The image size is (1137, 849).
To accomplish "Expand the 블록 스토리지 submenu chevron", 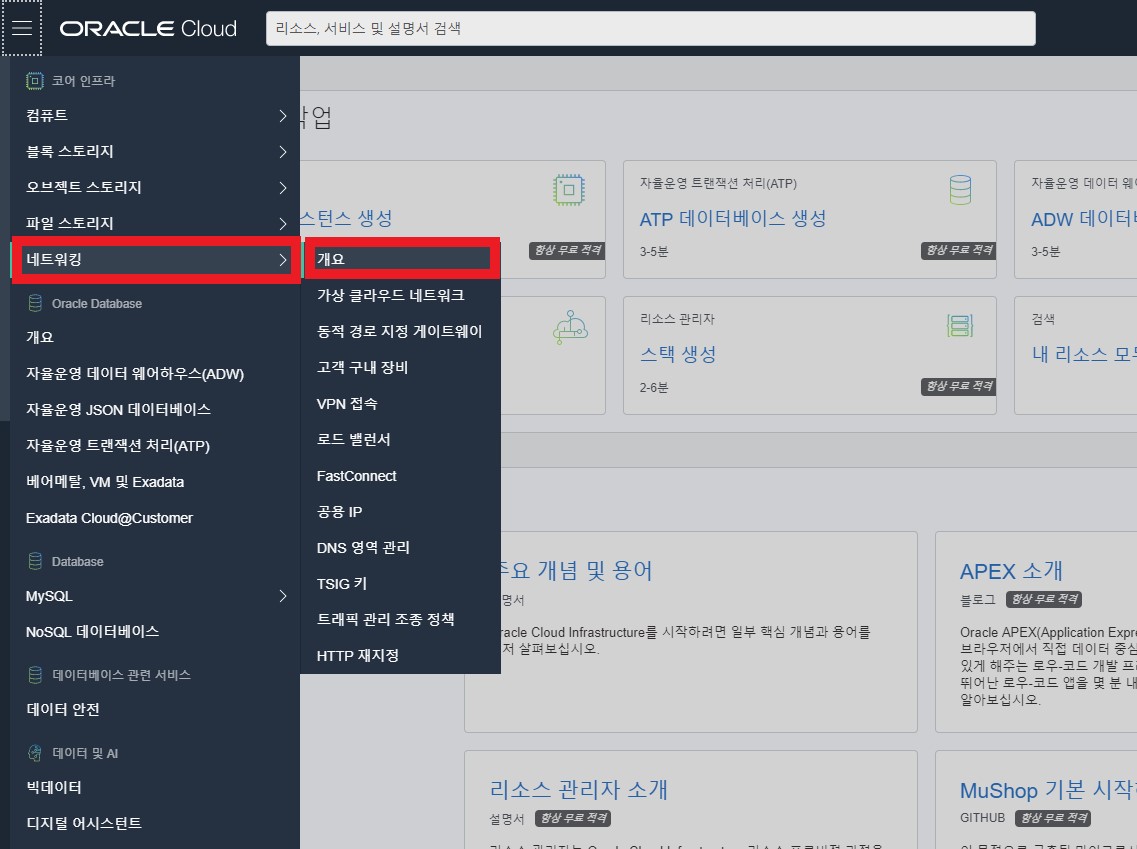I will [283, 152].
